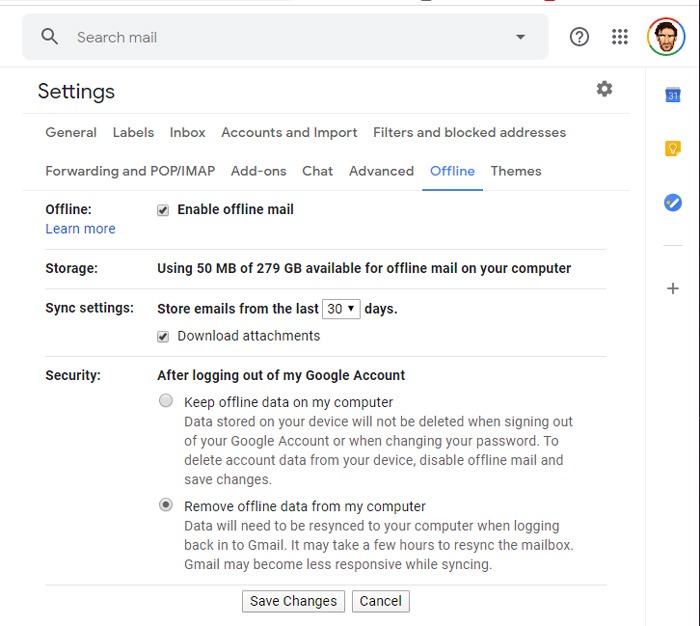Switch to the Themes tab
700x626 pixels.
tap(516, 171)
